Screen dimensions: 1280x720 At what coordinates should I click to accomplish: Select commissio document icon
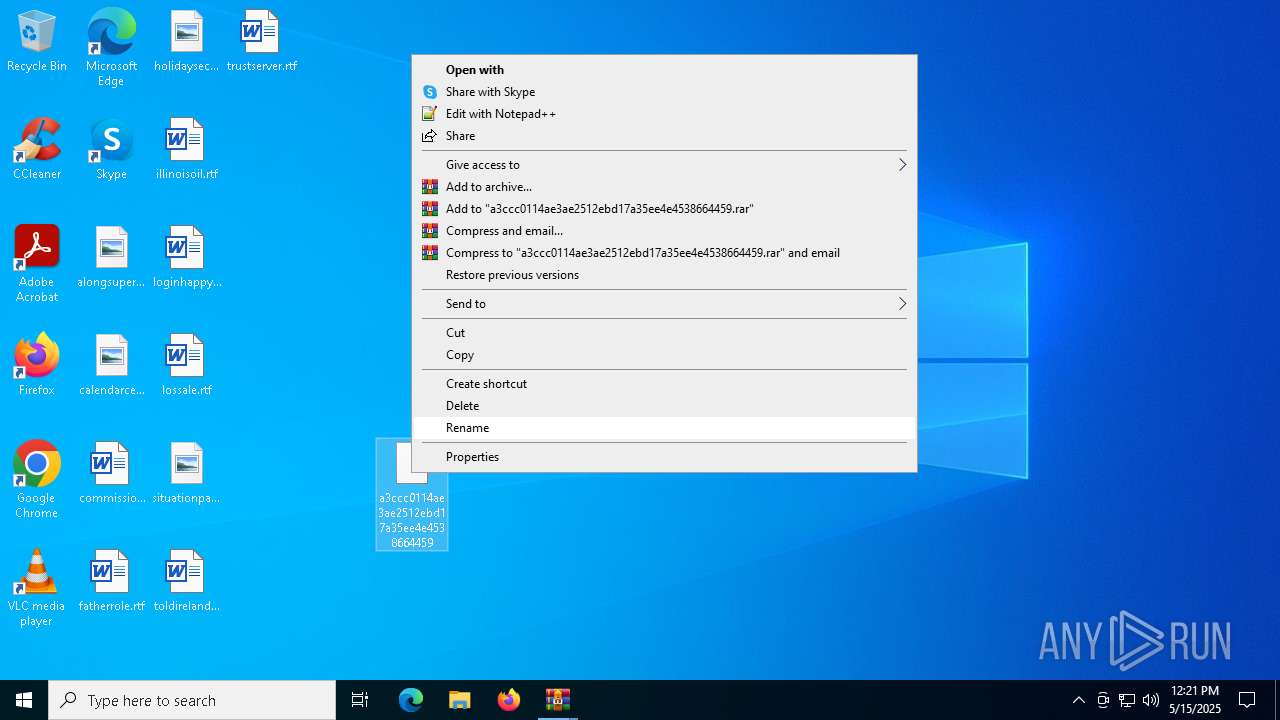pos(111,474)
